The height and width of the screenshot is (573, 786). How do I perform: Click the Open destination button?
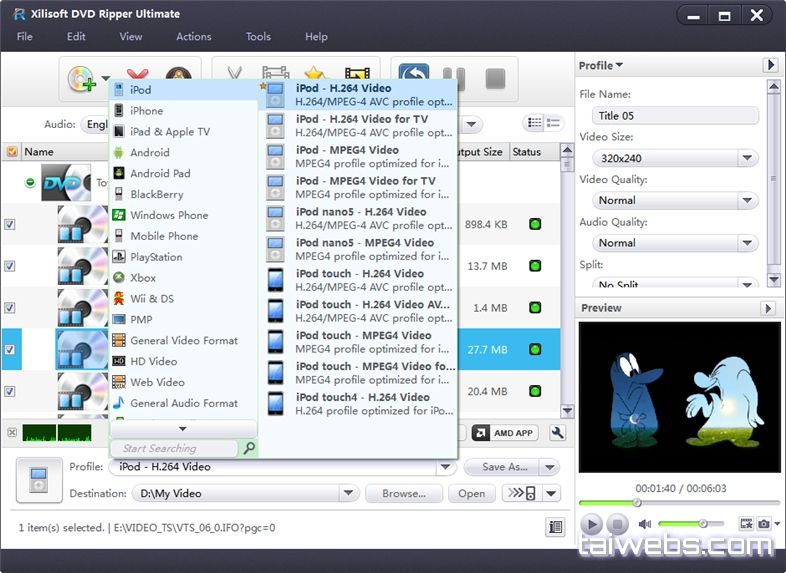pyautogui.click(x=471, y=493)
